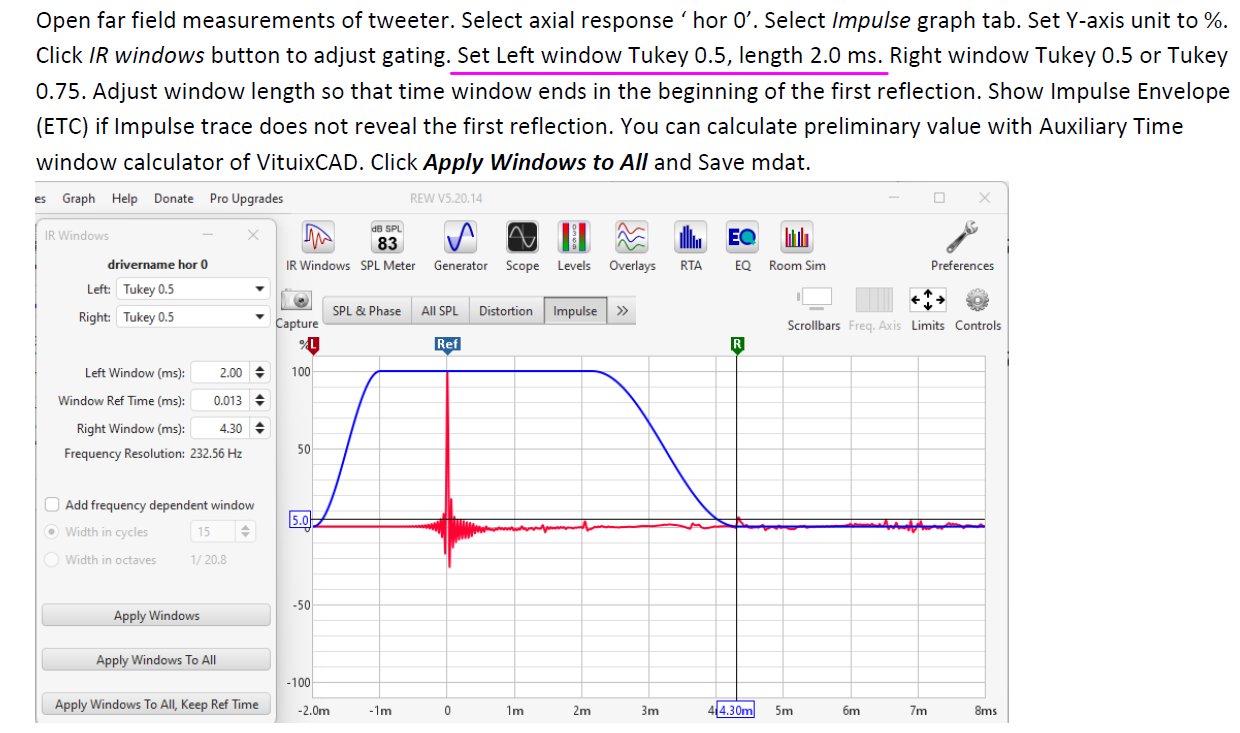The image size is (1240, 733).
Task: Toggle the Scrollbars icon
Action: (814, 299)
